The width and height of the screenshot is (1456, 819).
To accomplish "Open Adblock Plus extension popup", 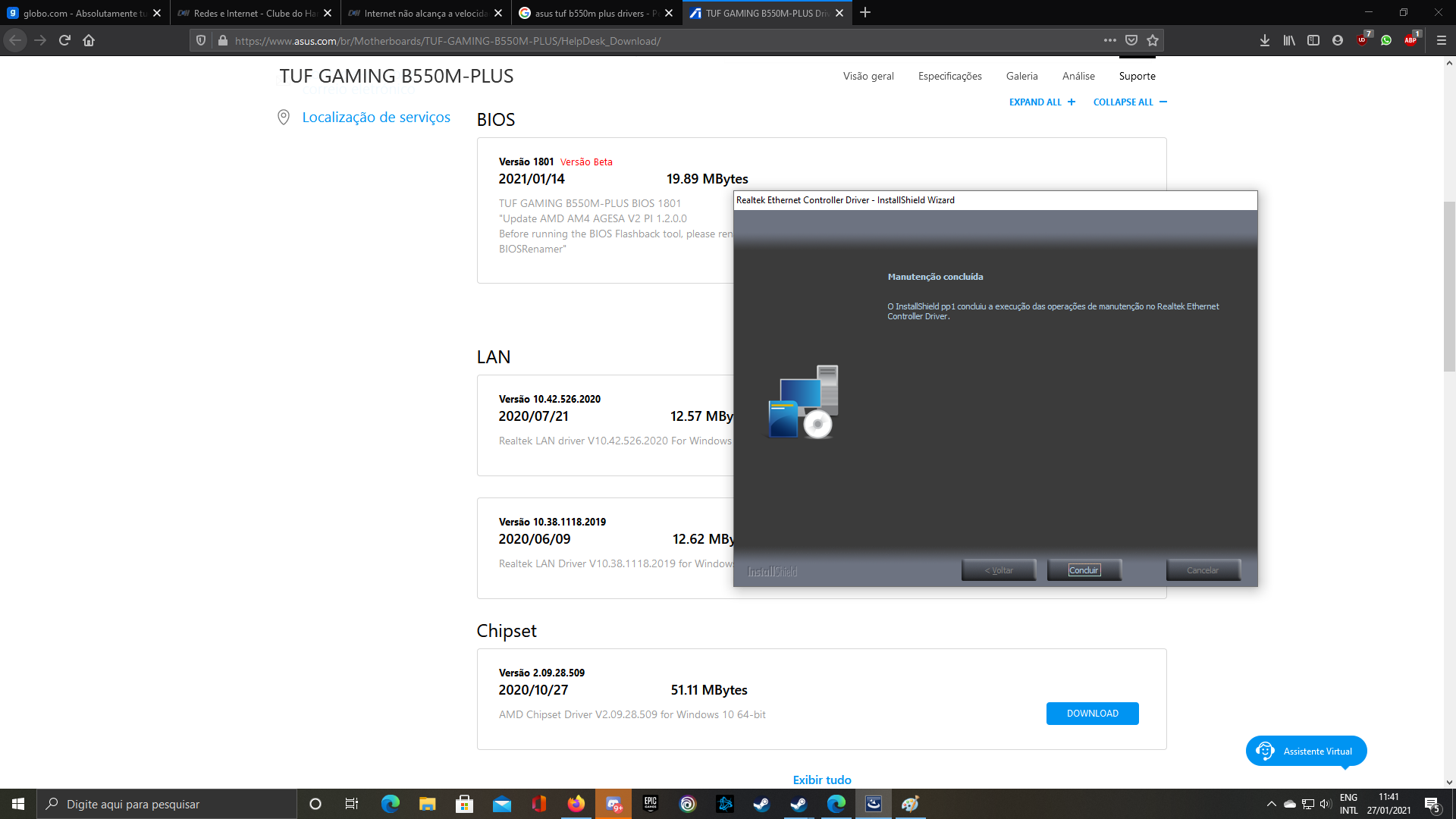I will pos(1411,40).
